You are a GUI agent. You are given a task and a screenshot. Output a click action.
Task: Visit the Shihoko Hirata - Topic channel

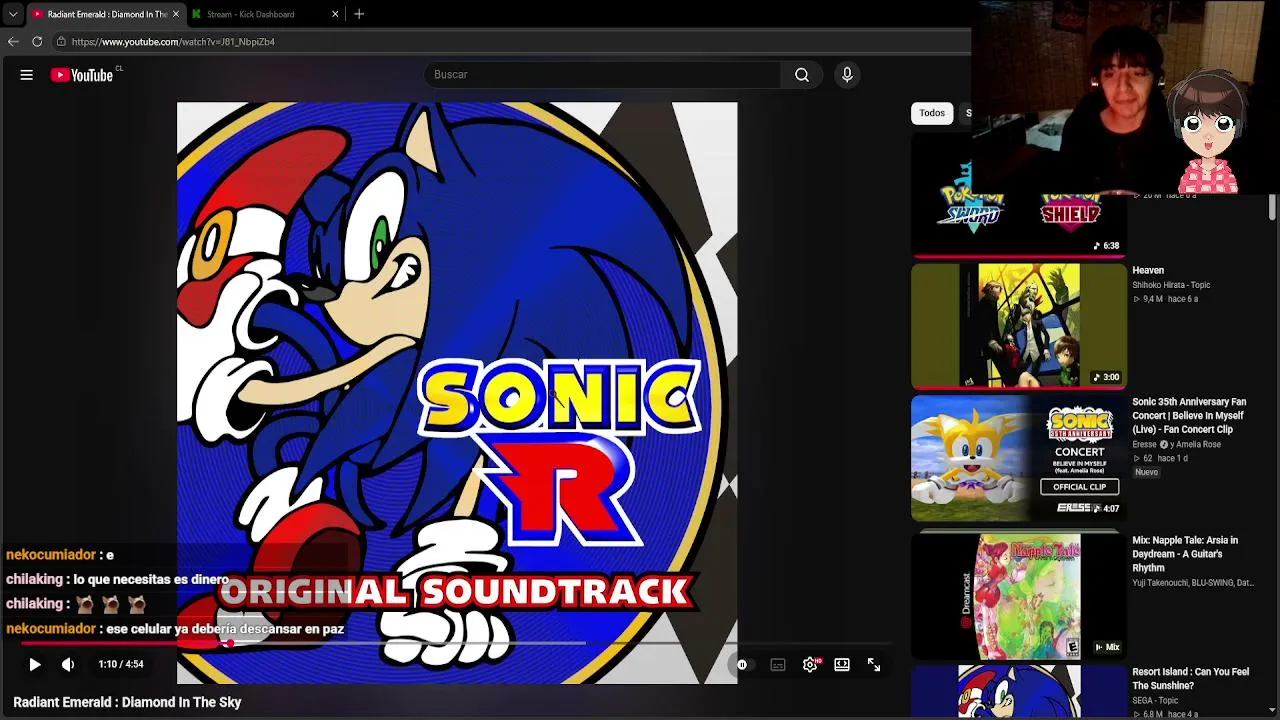(x=1171, y=285)
